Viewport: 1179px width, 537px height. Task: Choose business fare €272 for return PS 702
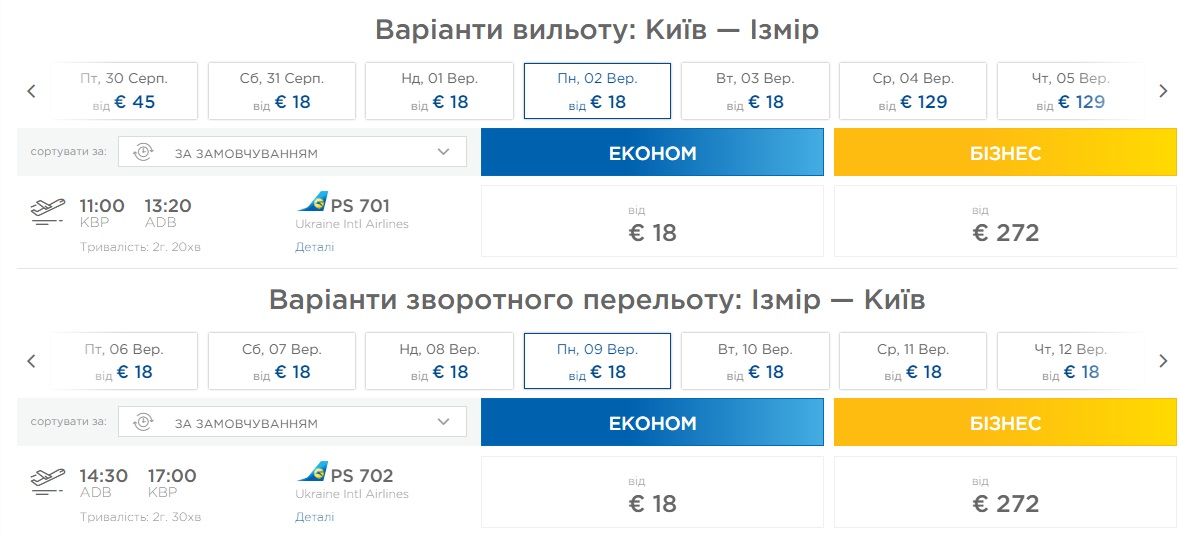point(1005,492)
